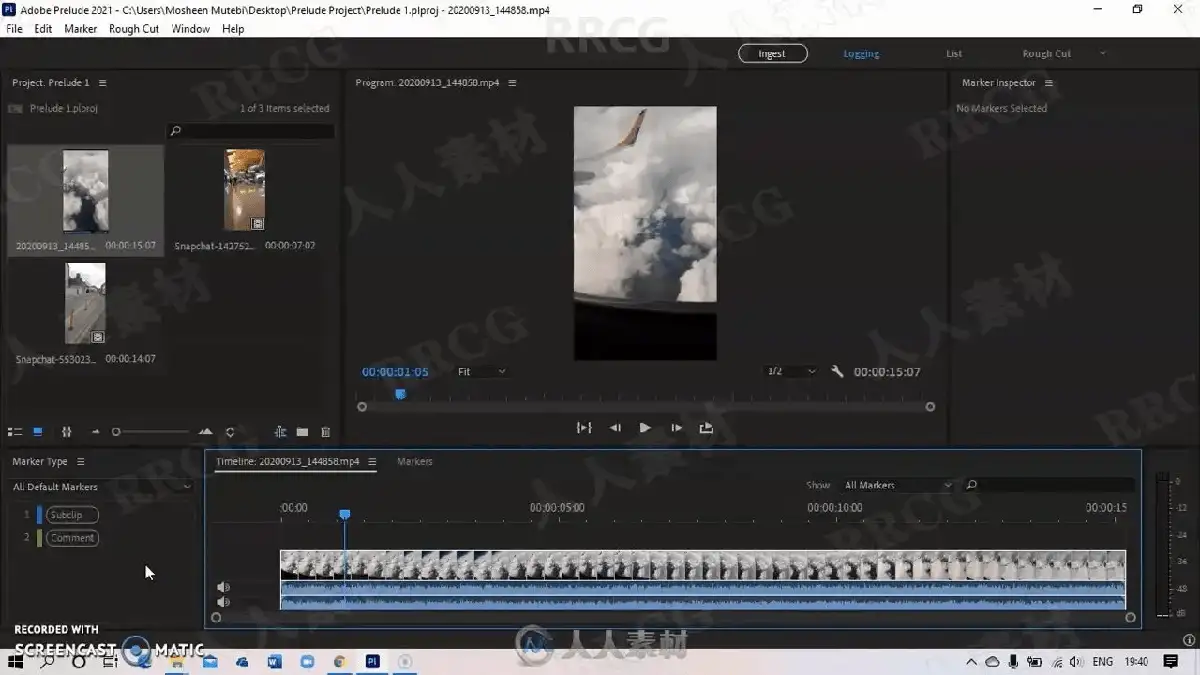Switch to the Rough Cut workspace

[x=1047, y=54]
